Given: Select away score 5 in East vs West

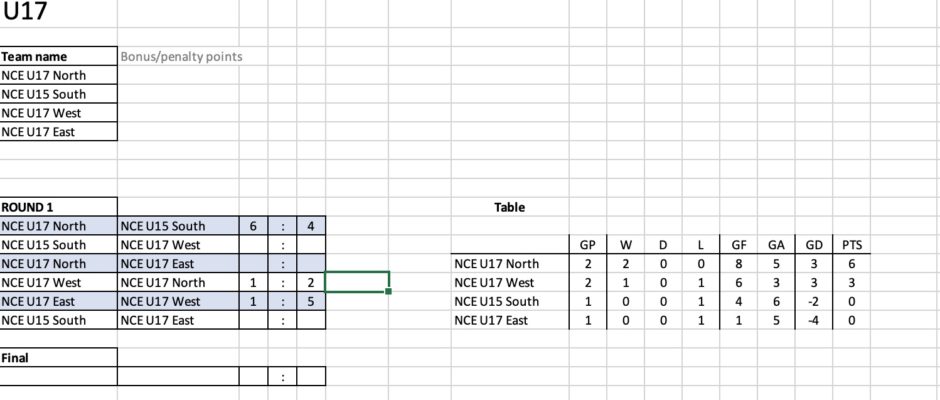Looking at the screenshot, I should click(x=311, y=301).
